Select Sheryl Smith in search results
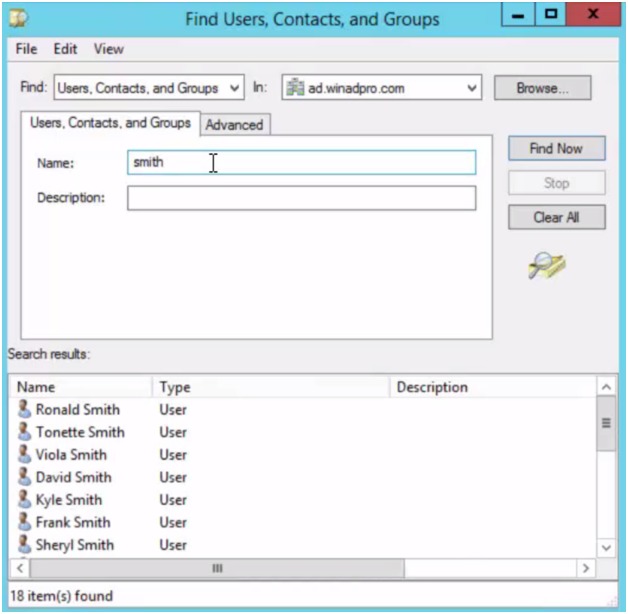The image size is (628, 614). (x=75, y=545)
